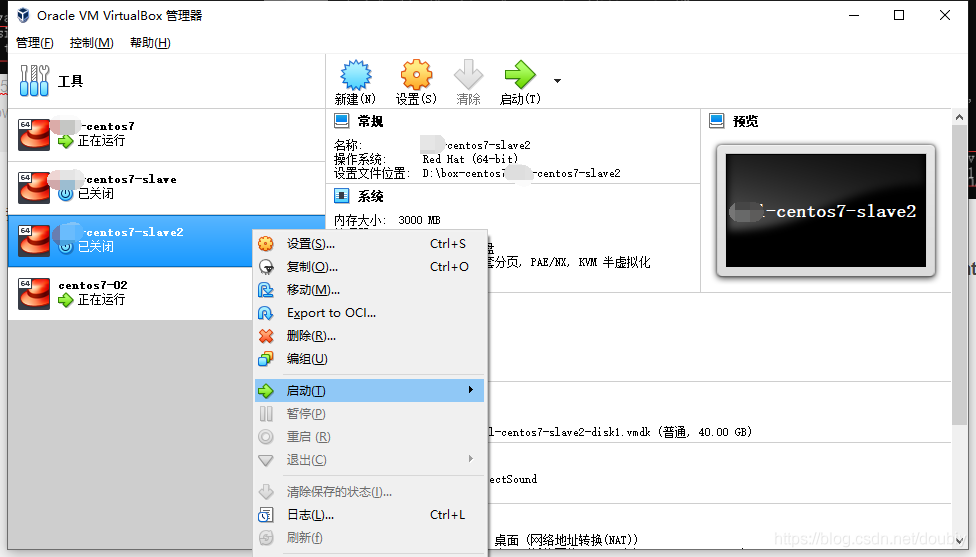
Task: Select the centos7-slave powered-off VM entry
Action: click(166, 188)
